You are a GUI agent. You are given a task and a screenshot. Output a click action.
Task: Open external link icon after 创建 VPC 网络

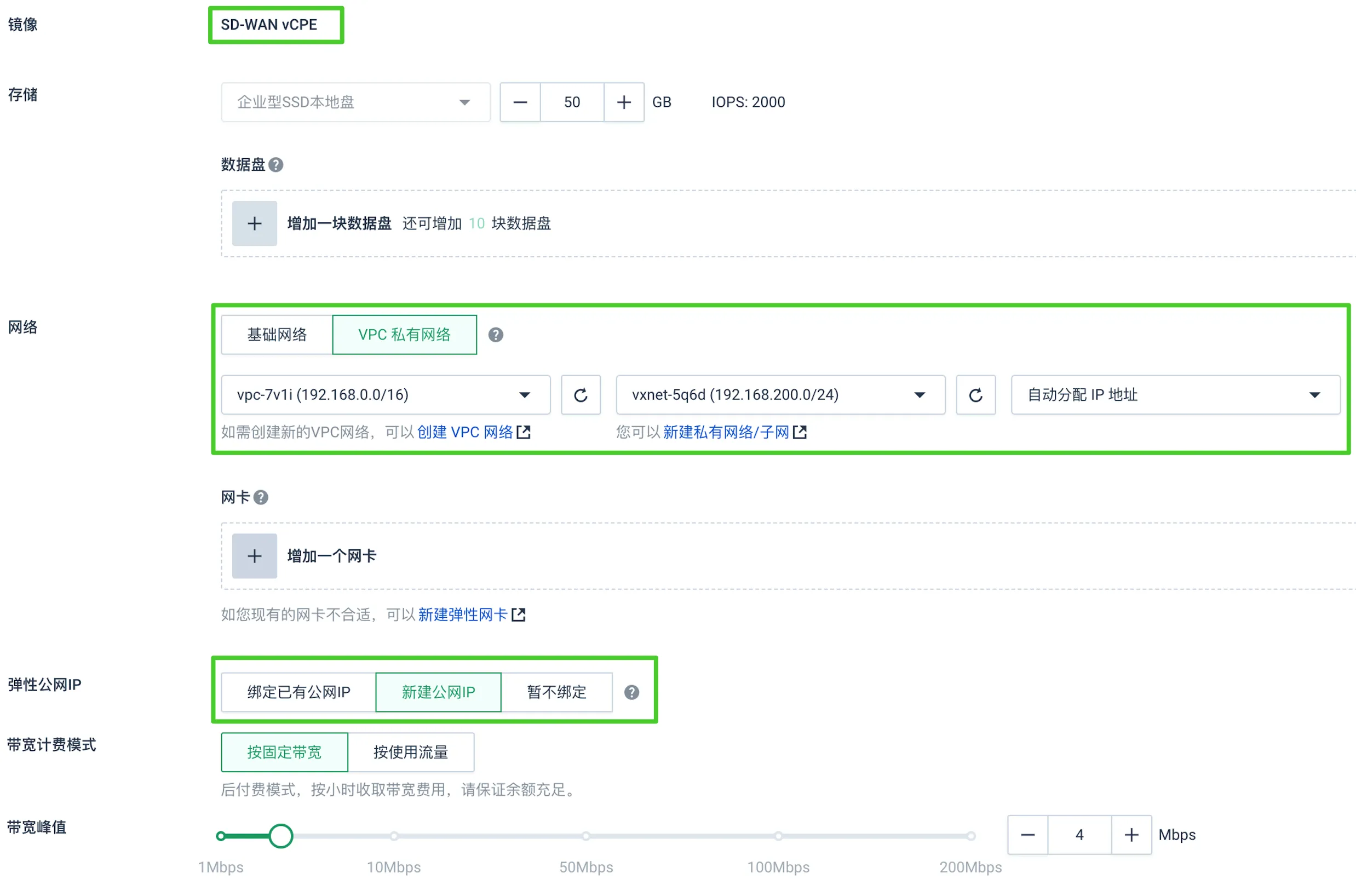[x=524, y=433]
